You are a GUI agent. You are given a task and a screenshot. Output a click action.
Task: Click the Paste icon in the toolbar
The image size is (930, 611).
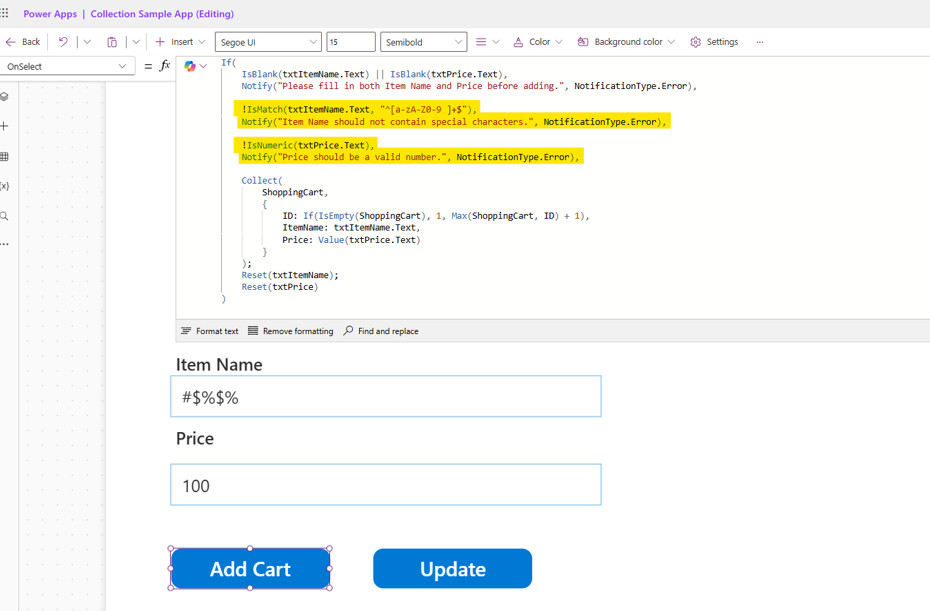[112, 41]
